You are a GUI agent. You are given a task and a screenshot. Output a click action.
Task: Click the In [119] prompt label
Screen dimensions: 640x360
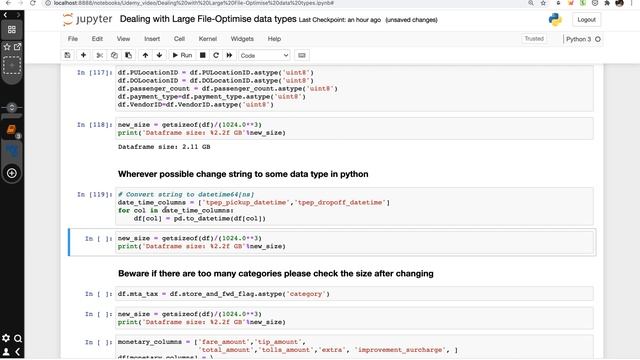[x=94, y=195]
